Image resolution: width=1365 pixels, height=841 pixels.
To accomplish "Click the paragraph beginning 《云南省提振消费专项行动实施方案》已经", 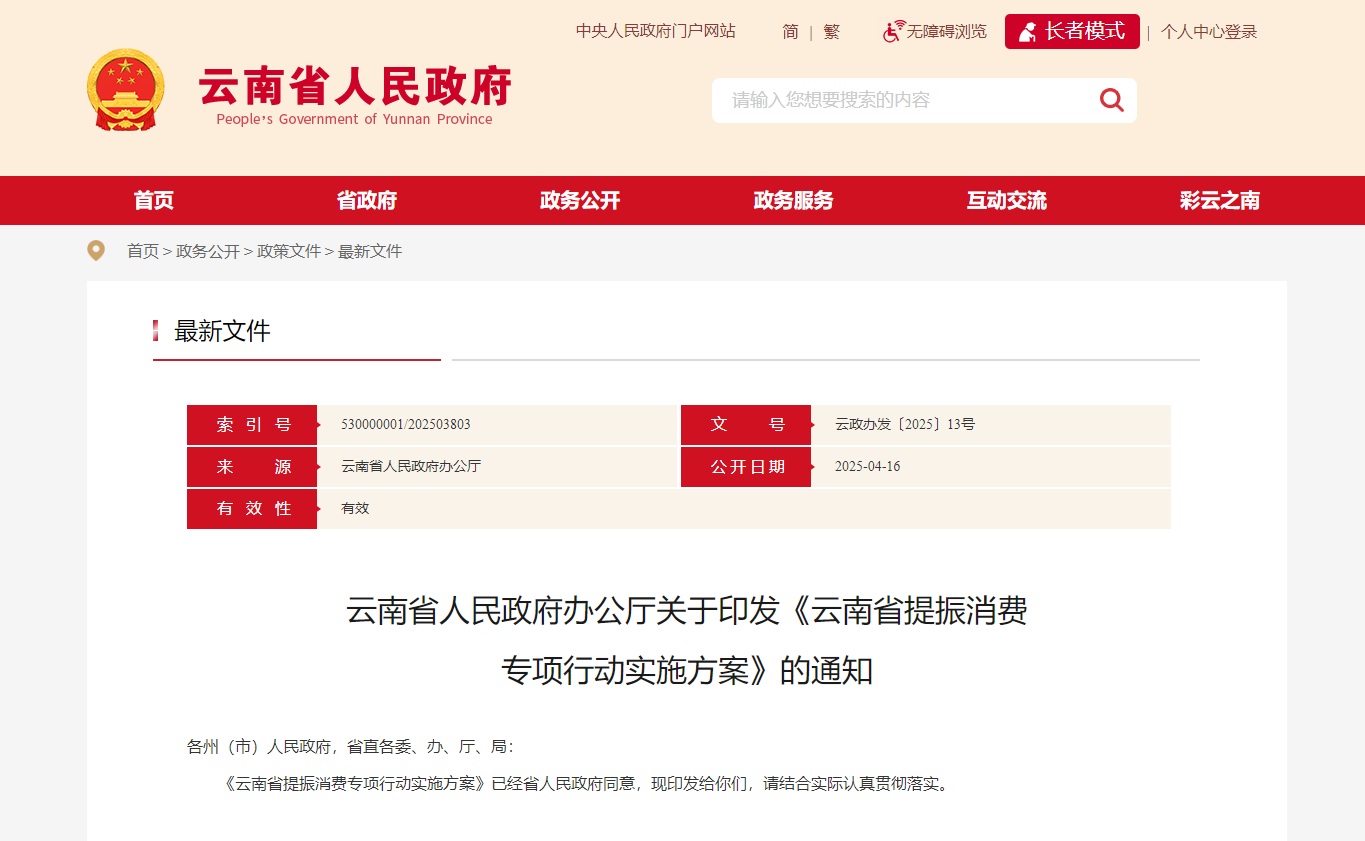I will pos(585,784).
